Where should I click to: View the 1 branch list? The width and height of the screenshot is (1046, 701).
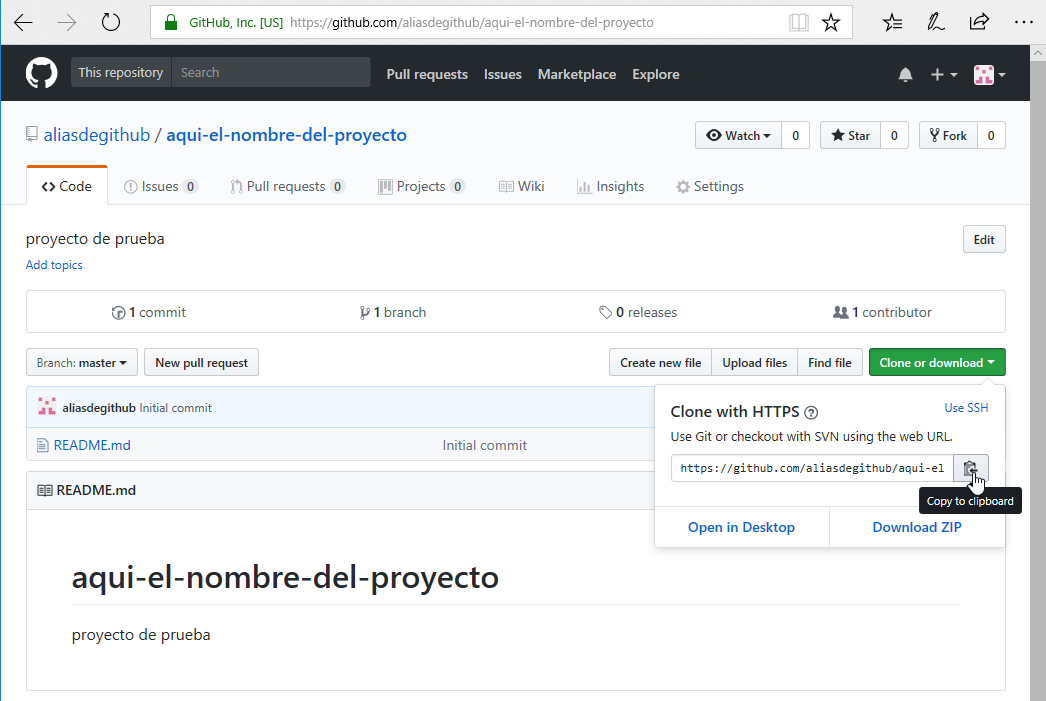(x=392, y=313)
